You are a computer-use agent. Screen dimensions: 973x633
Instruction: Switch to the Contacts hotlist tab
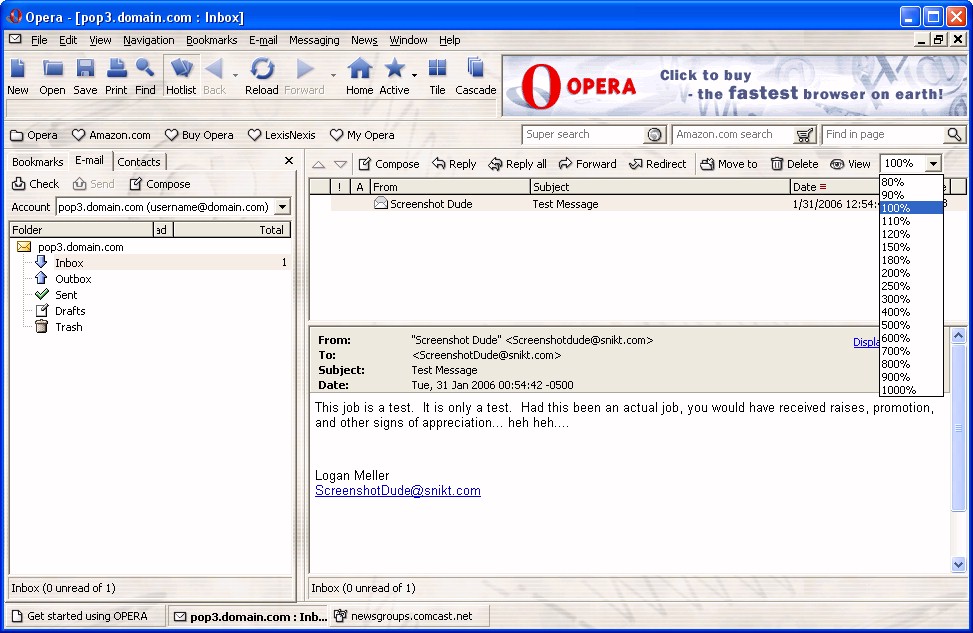pos(139,162)
